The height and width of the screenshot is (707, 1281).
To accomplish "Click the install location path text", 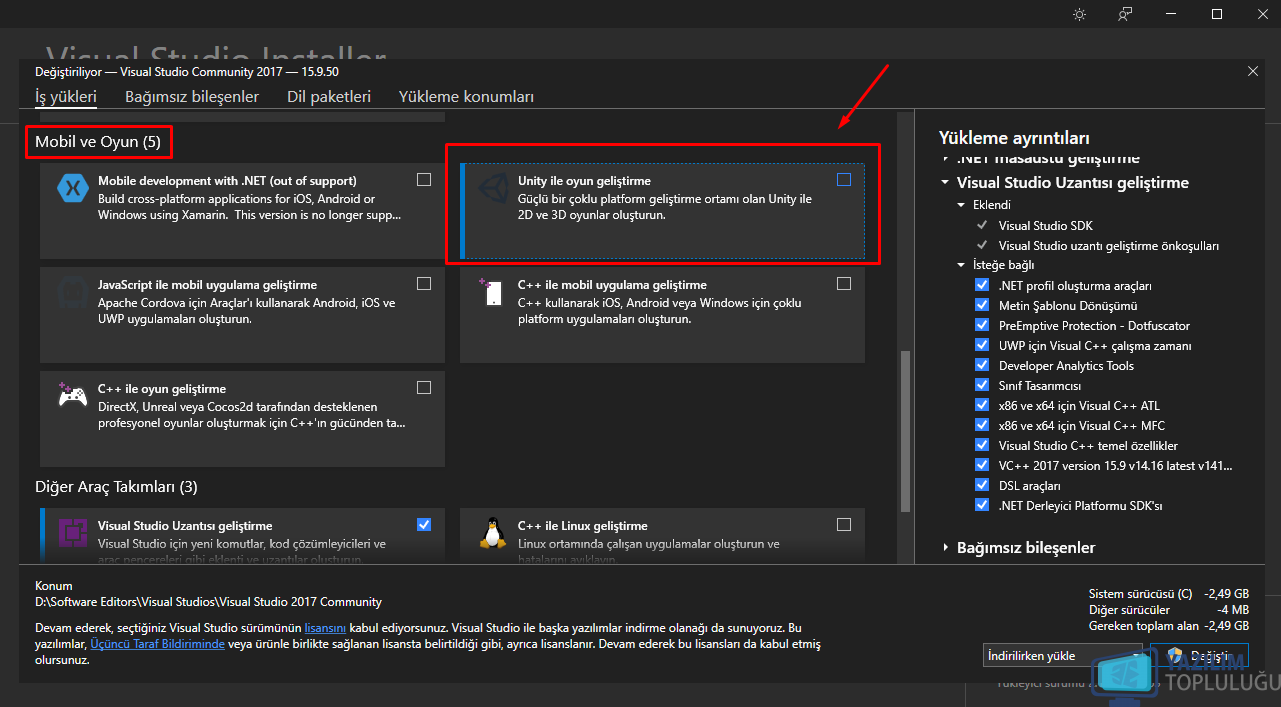I will pos(208,602).
